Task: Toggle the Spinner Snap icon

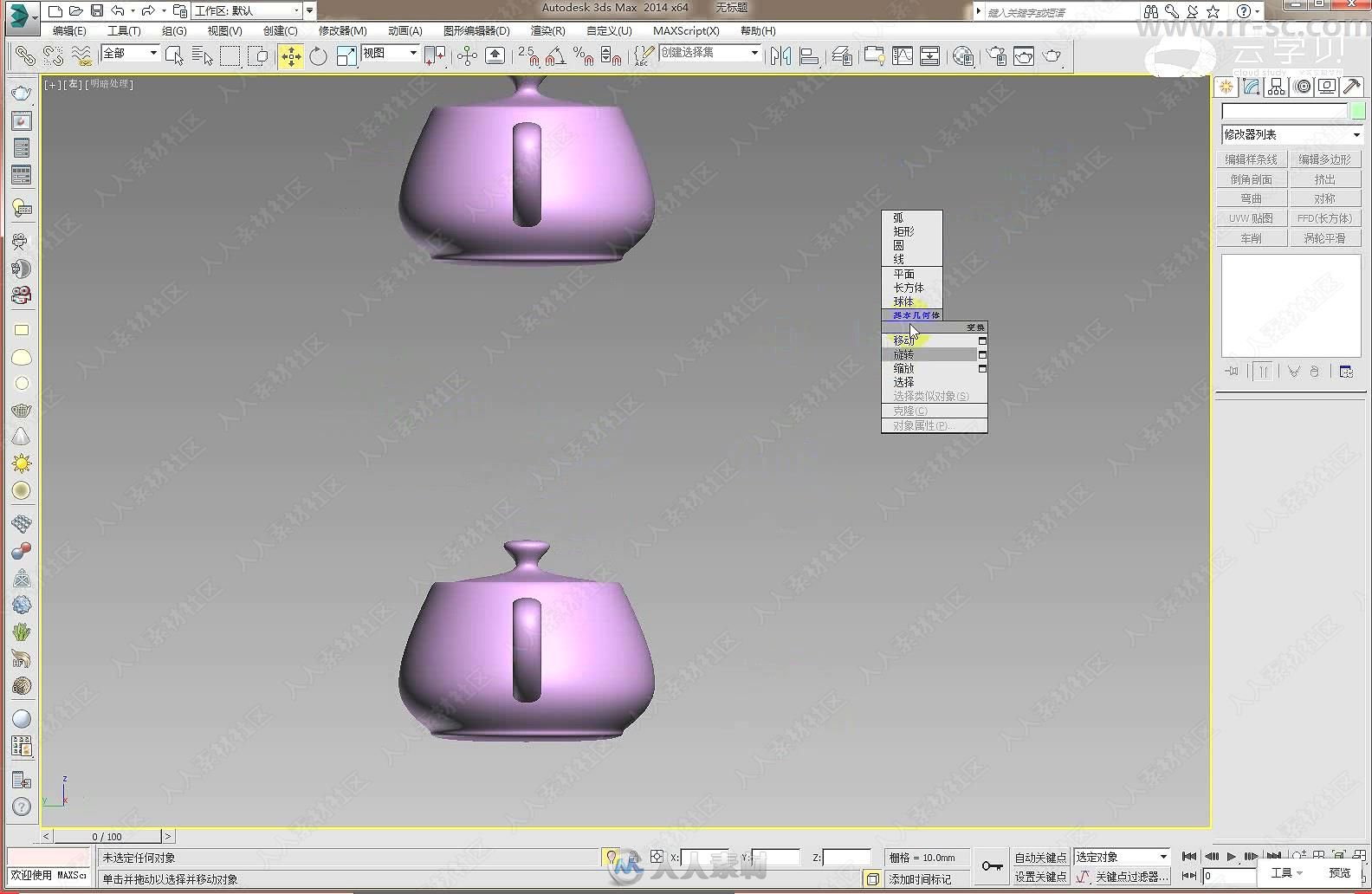Action: click(x=611, y=56)
